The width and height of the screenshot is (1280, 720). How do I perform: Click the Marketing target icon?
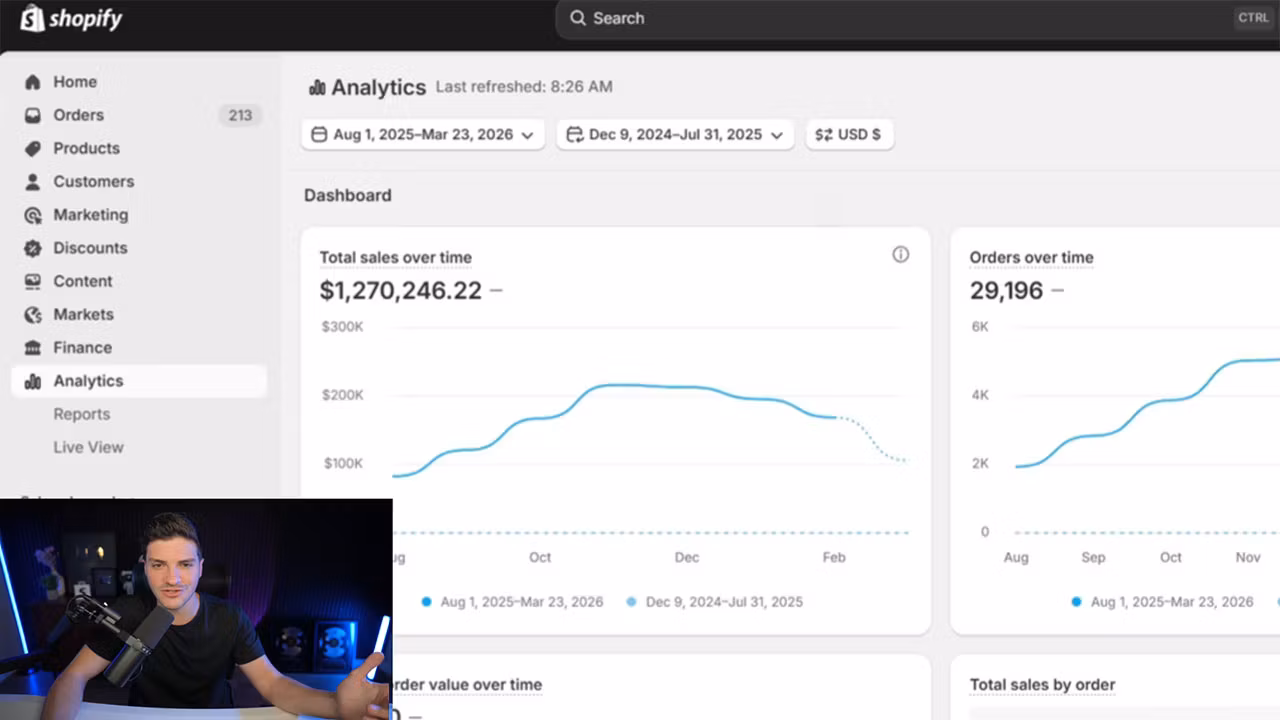[33, 215]
